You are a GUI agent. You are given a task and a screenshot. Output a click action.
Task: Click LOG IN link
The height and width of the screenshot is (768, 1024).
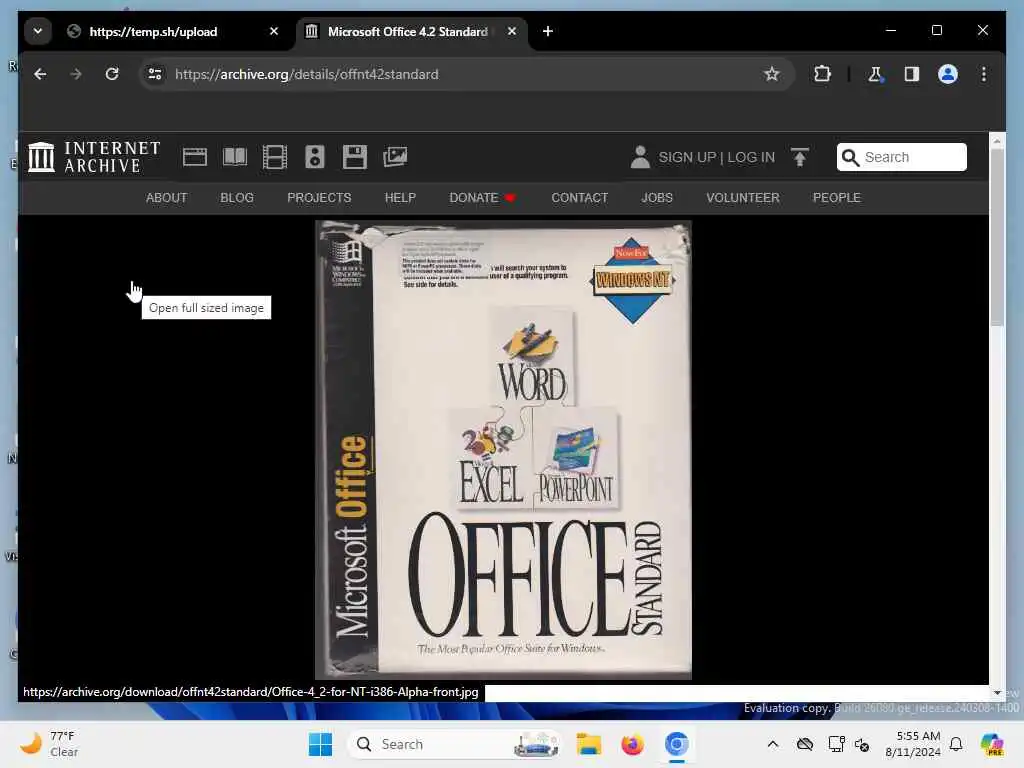[x=751, y=157]
